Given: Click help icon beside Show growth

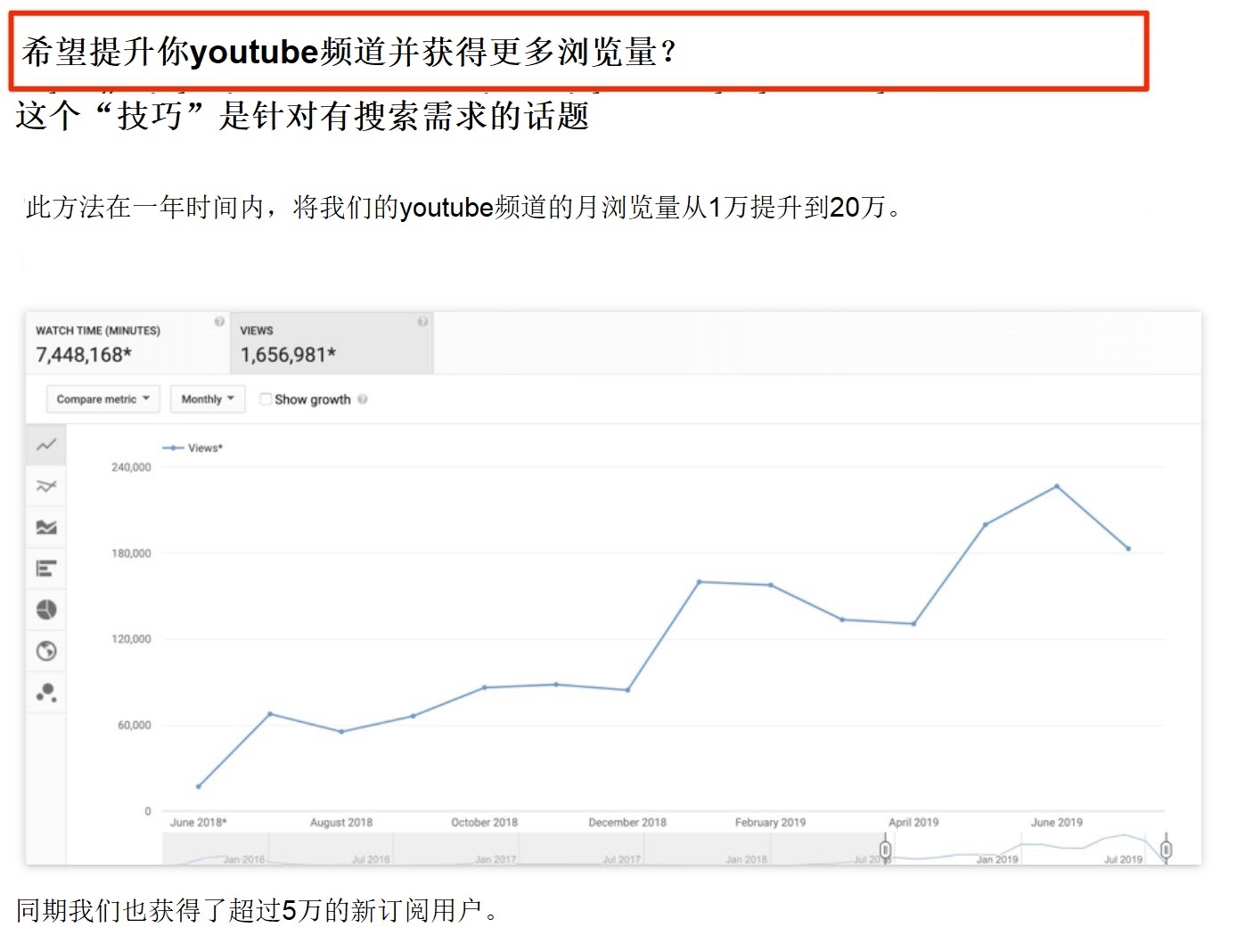Looking at the screenshot, I should coord(363,399).
